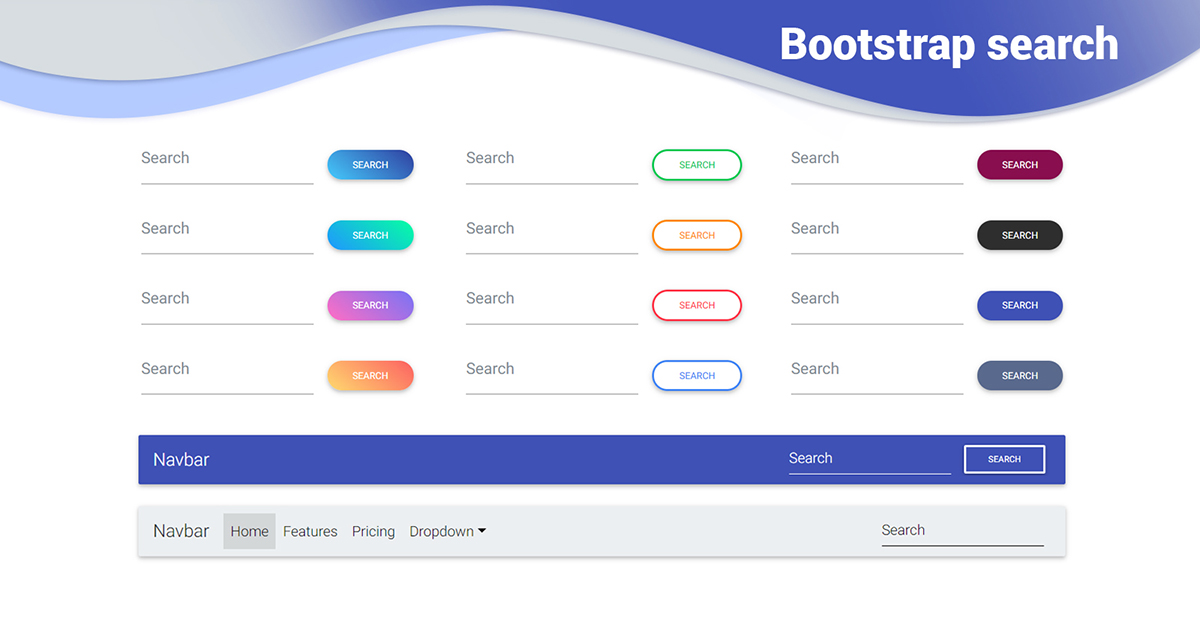This screenshot has width=1200, height=628.
Task: Open the Features link
Action: point(310,531)
